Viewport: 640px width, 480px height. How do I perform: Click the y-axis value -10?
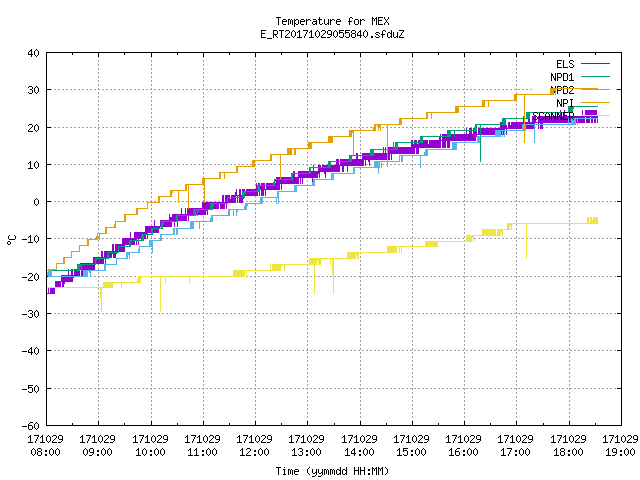click(x=31, y=239)
